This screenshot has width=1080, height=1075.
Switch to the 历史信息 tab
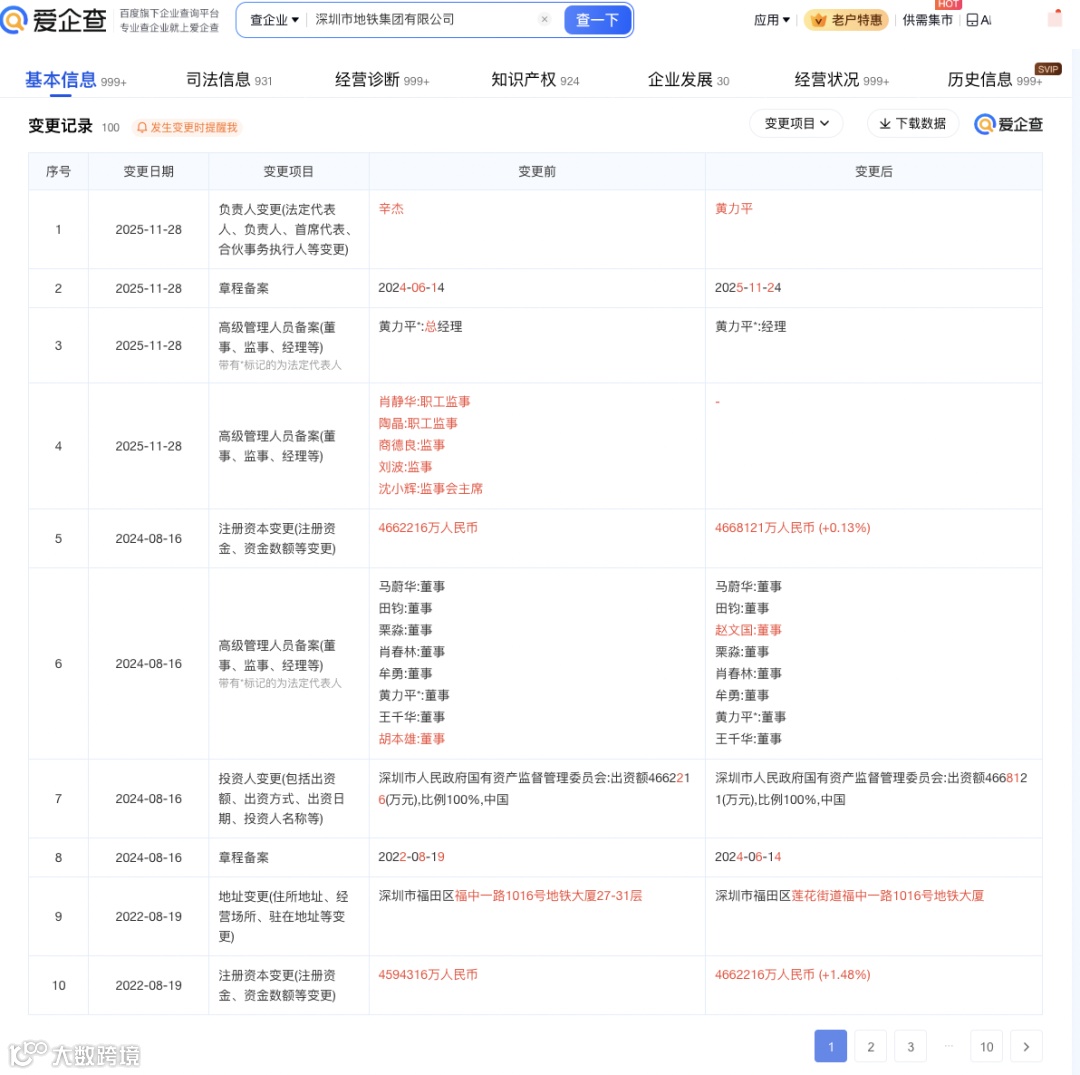[995, 80]
